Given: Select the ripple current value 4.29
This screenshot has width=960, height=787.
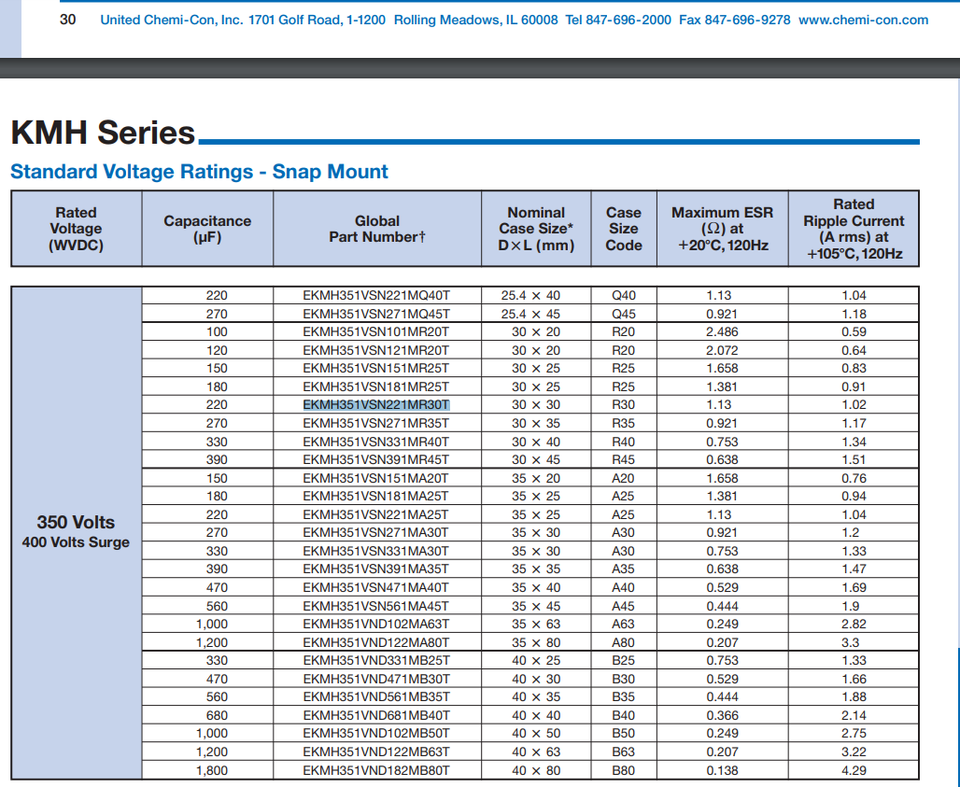Looking at the screenshot, I should tap(853, 770).
